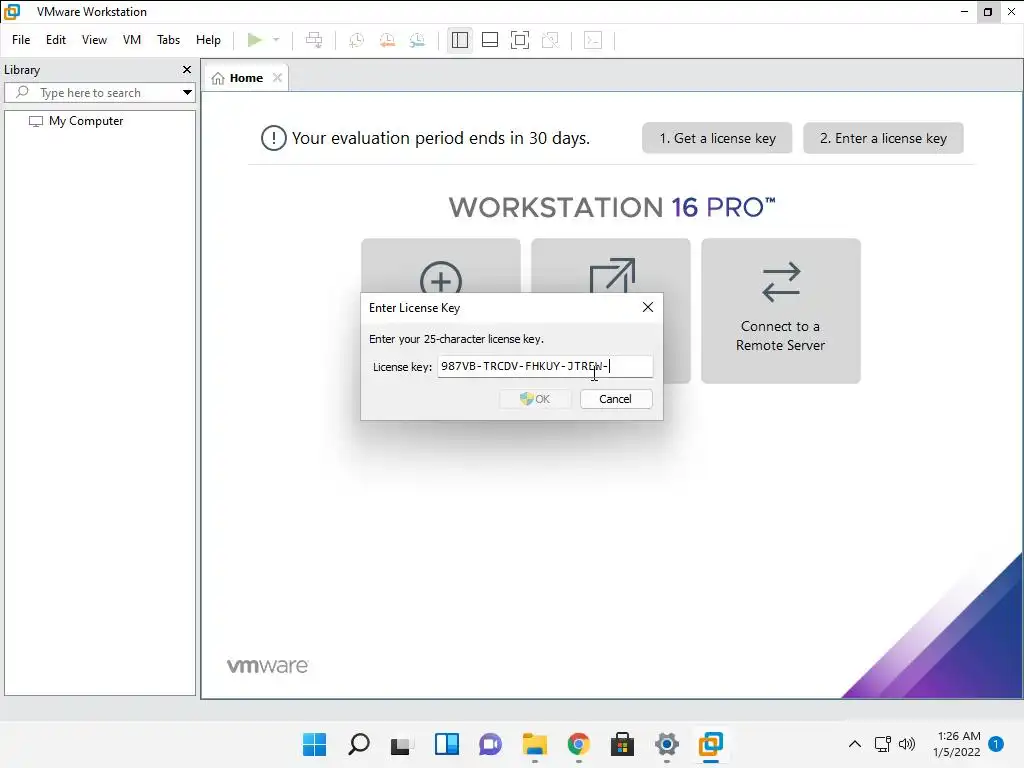Viewport: 1024px width, 768px height.
Task: Click the Take Snapshot toolbar icon
Action: 357,40
